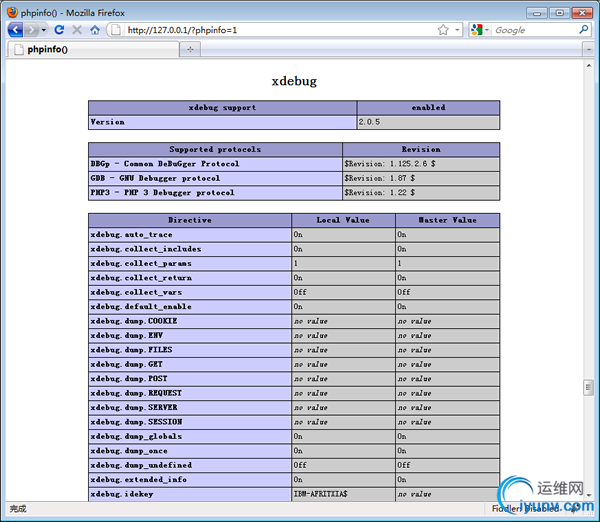Screen dimensions: 600x522
Task: Click the xdebug.dump.POST directive
Action: pos(190,379)
